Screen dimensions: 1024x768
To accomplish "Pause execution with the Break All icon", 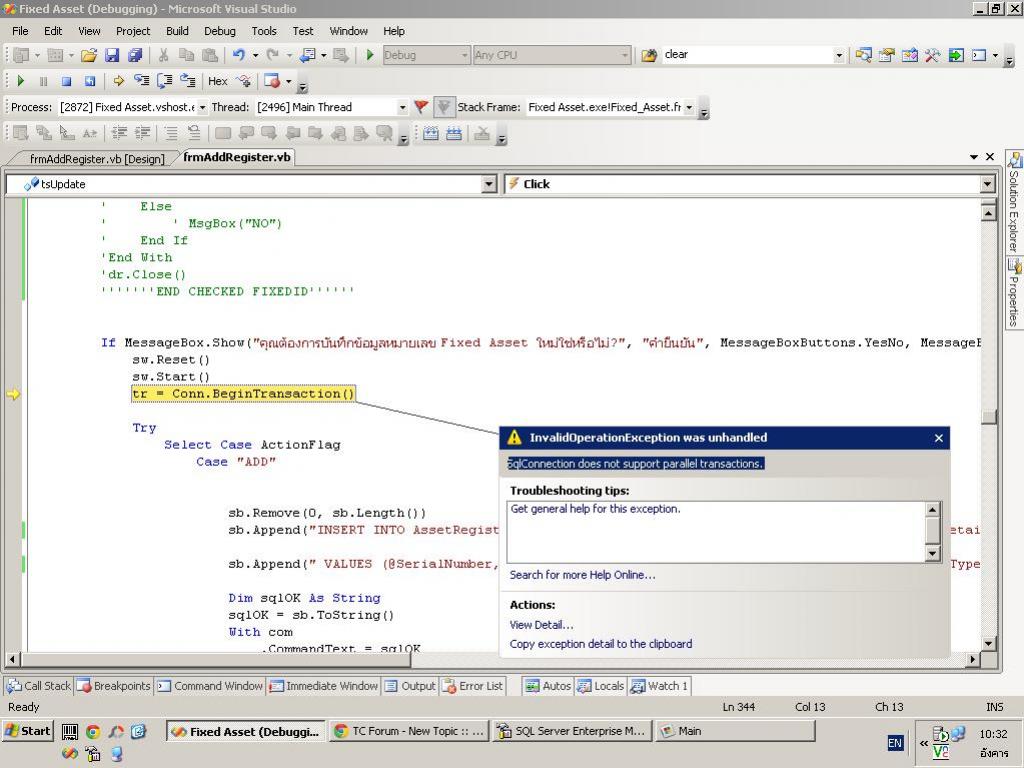I will (43, 81).
